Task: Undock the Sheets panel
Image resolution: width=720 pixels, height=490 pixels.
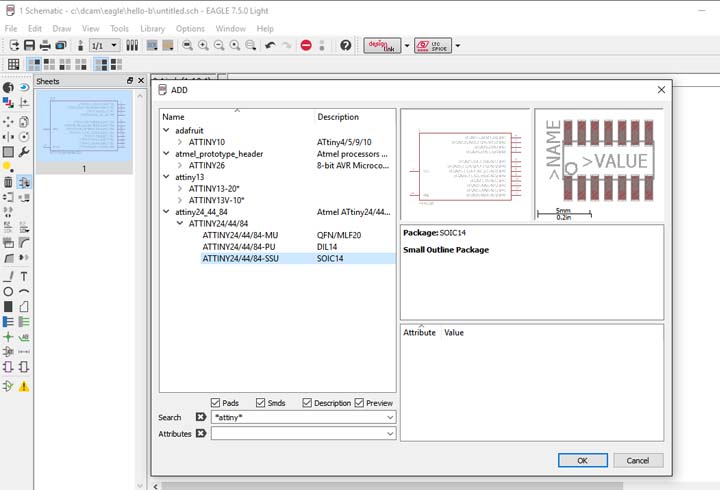Action: pos(130,81)
